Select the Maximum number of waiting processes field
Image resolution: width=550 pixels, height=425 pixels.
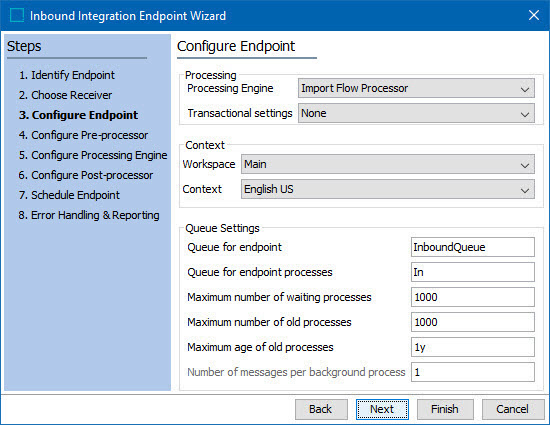pos(473,297)
